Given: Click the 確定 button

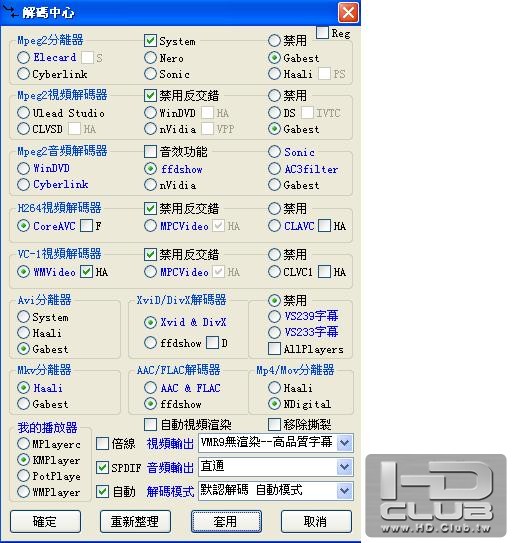Looking at the screenshot, I should tap(45, 521).
